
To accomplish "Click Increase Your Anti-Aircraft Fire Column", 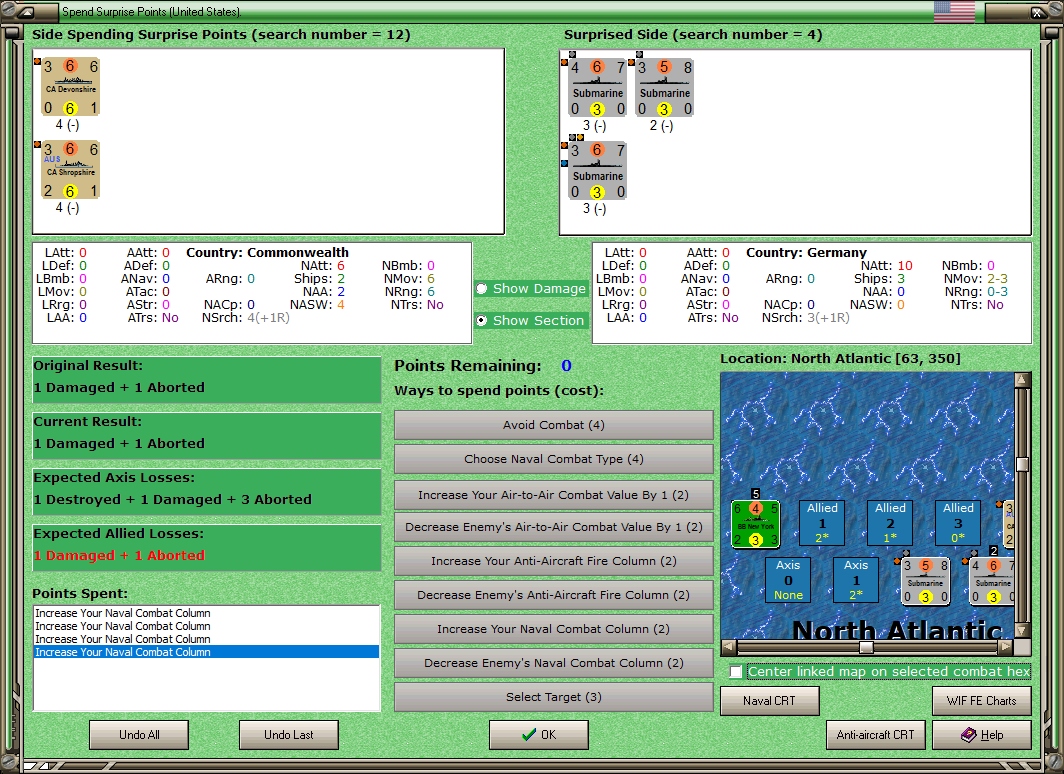I will (x=554, y=561).
